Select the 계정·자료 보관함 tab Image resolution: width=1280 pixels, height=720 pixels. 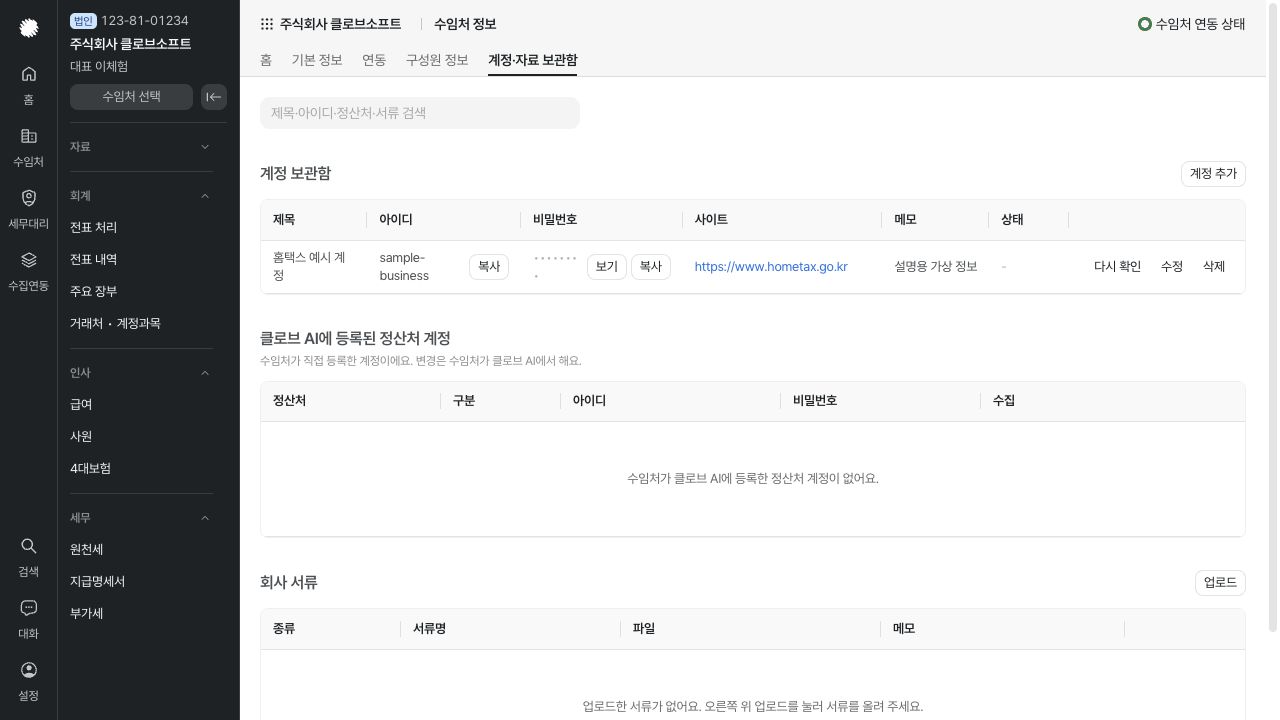click(x=533, y=60)
